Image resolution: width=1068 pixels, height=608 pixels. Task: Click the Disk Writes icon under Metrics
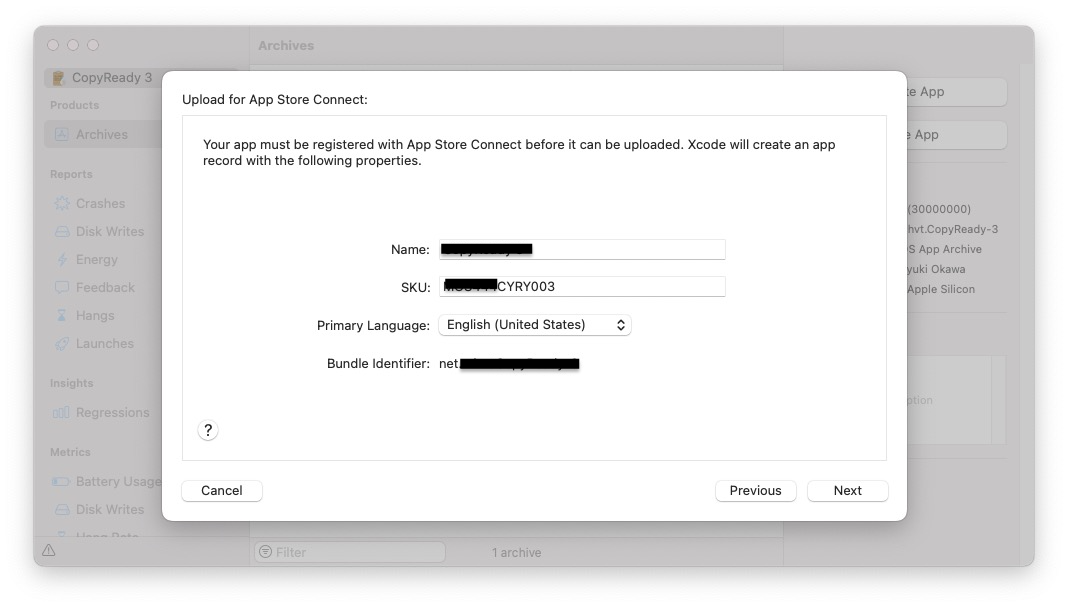pos(62,509)
